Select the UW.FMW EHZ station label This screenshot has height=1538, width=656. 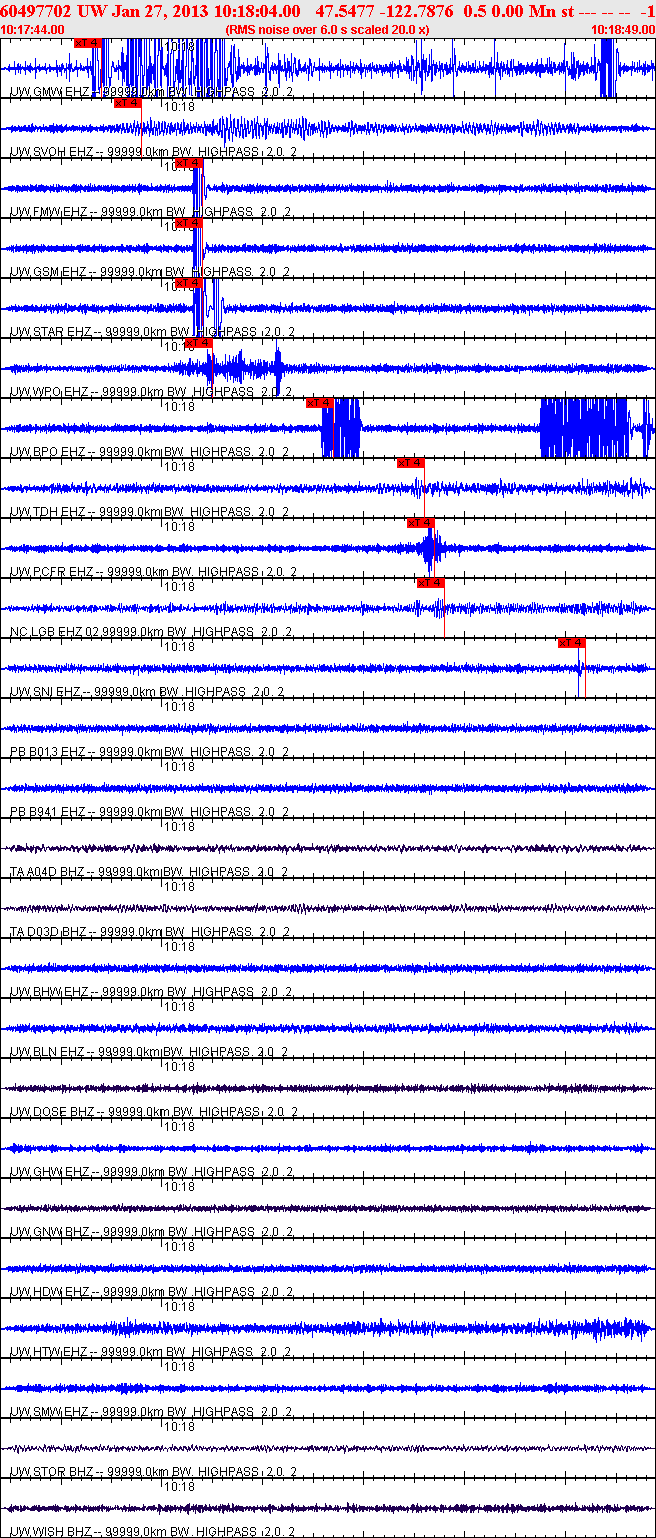pos(150,211)
